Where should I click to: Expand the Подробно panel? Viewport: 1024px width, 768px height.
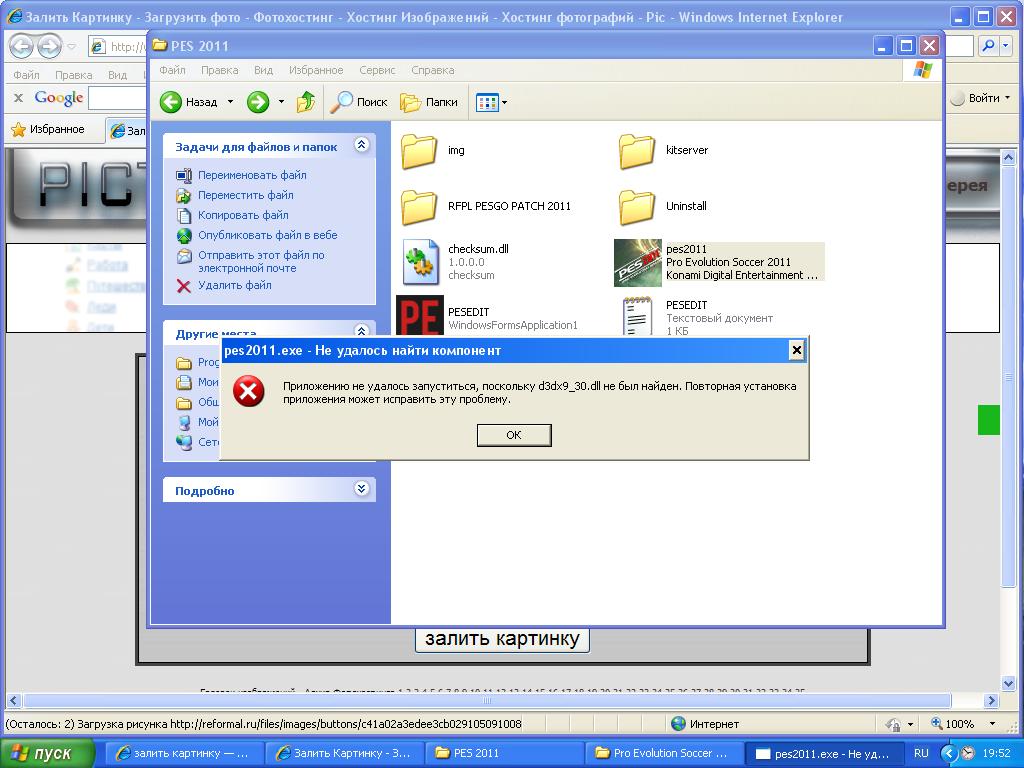click(361, 488)
